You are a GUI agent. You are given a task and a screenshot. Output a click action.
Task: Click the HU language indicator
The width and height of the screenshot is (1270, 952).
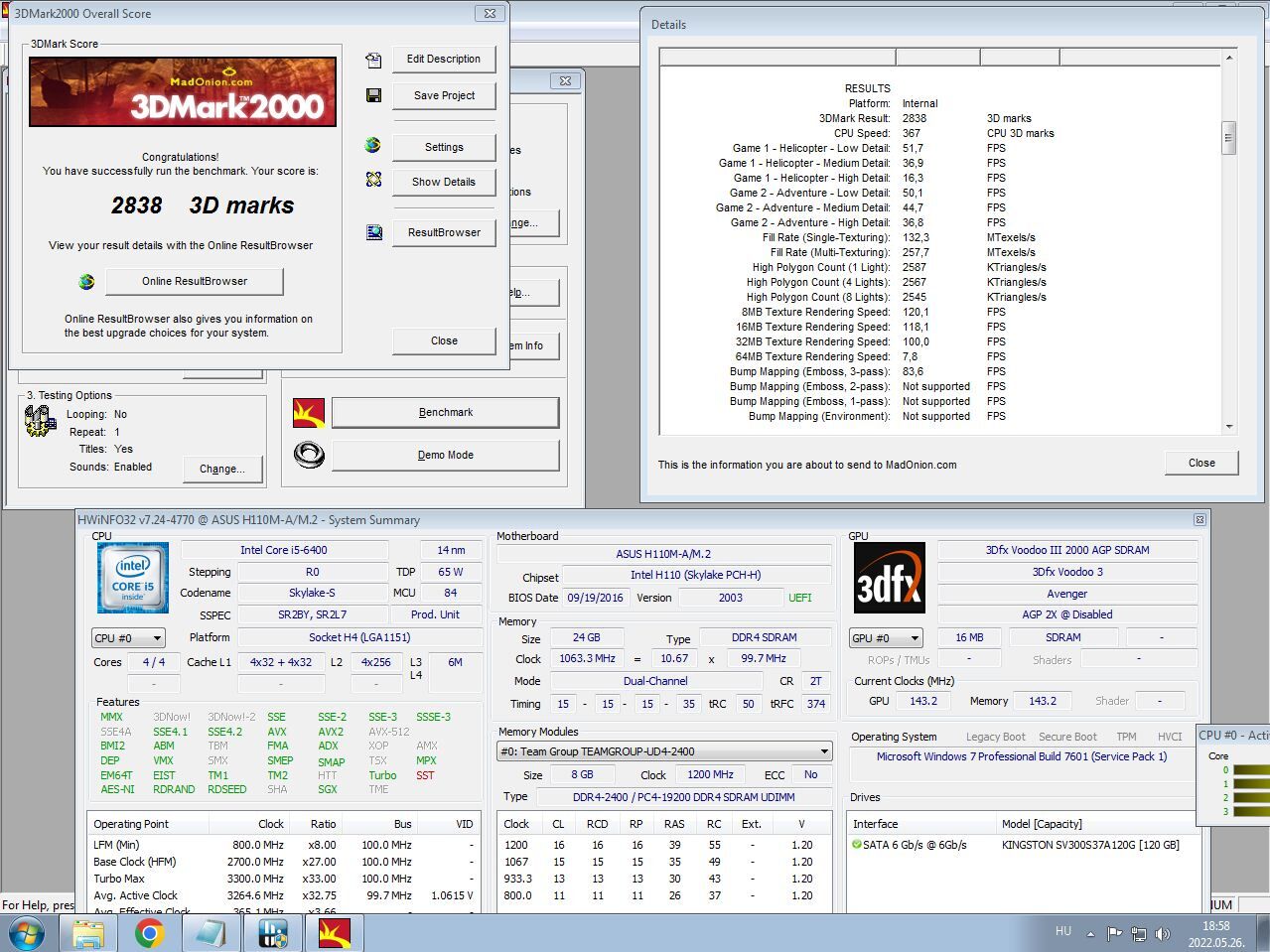tap(1063, 931)
